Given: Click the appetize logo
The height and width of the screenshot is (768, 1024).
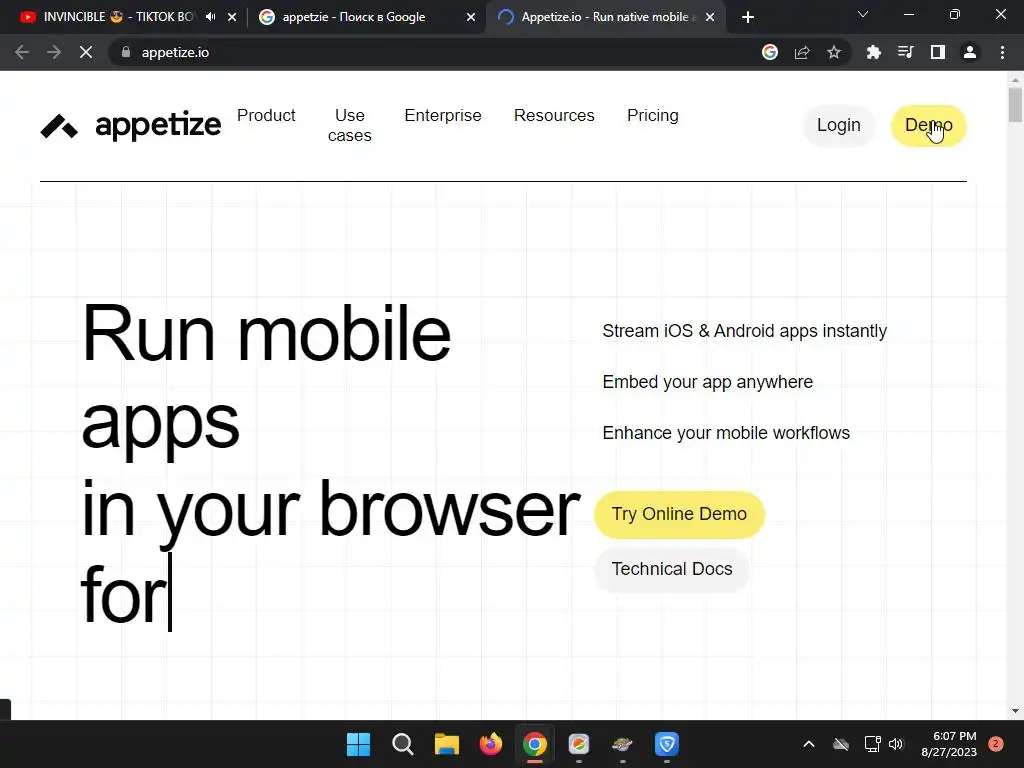Looking at the screenshot, I should (x=131, y=125).
